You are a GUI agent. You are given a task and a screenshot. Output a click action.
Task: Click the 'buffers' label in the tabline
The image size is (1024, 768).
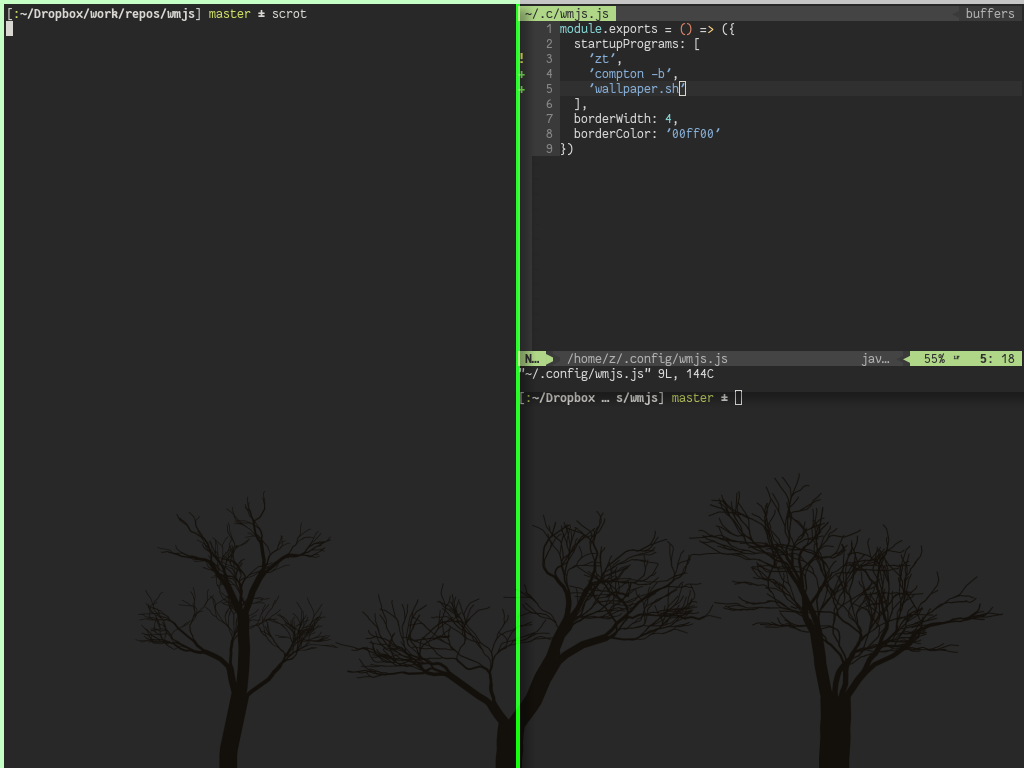[x=989, y=14]
